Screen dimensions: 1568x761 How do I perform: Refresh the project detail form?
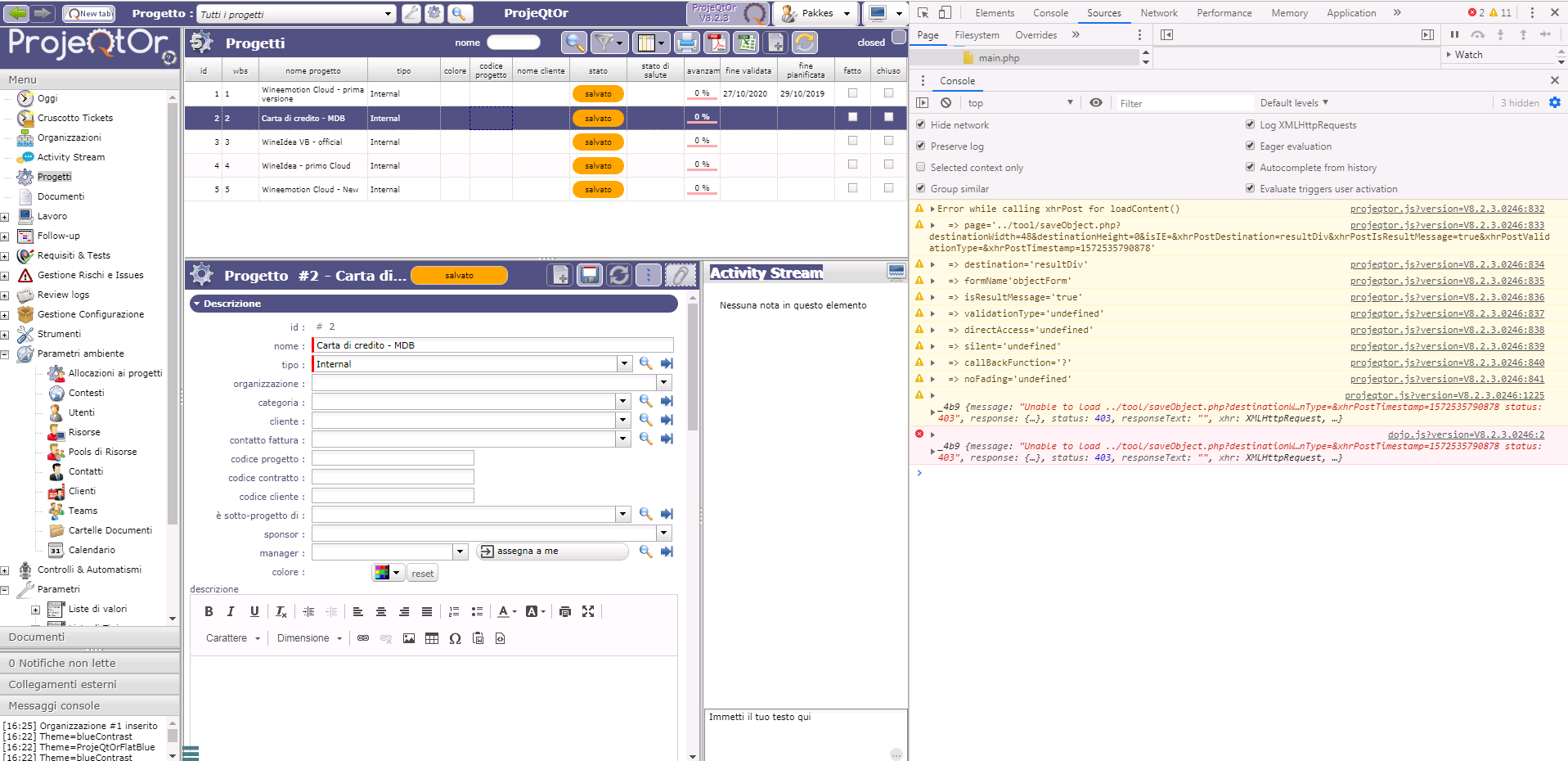(619, 275)
